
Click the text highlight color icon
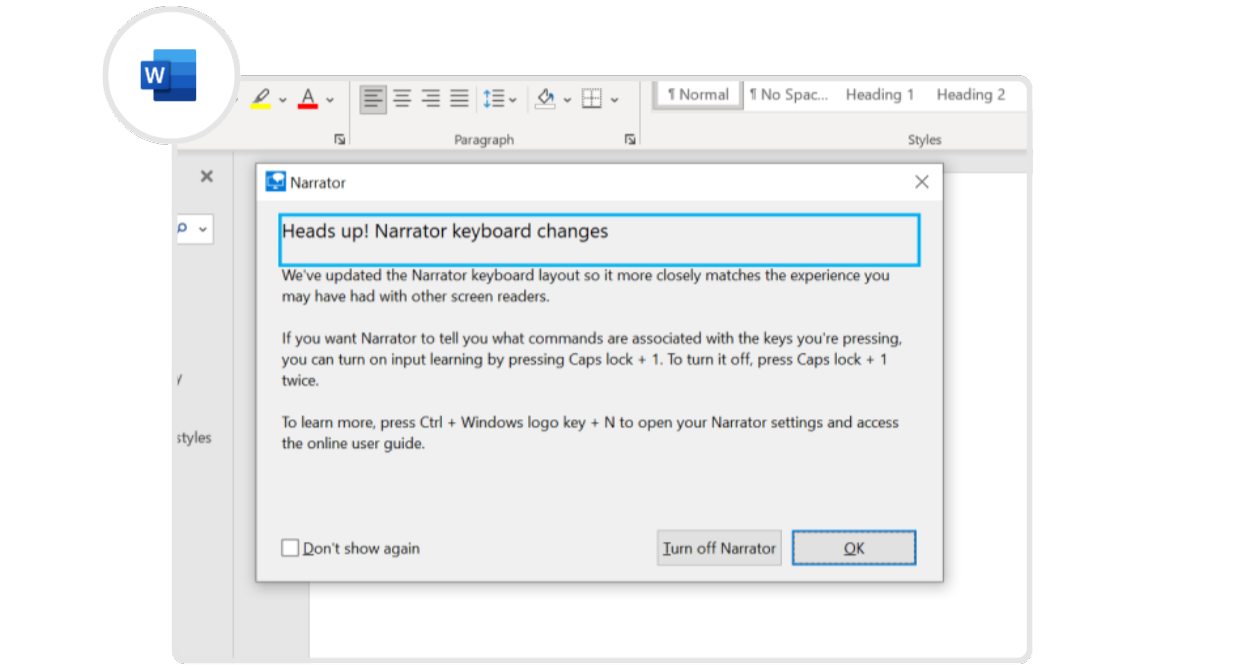[x=261, y=98]
